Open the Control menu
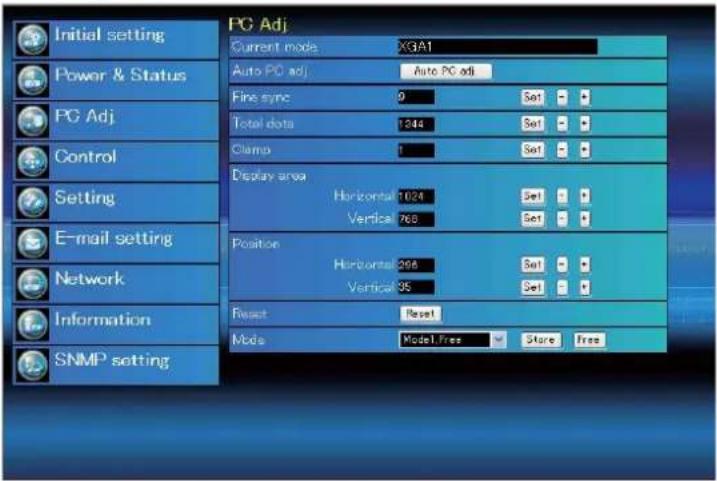This screenshot has height=481, width=717. [117, 162]
